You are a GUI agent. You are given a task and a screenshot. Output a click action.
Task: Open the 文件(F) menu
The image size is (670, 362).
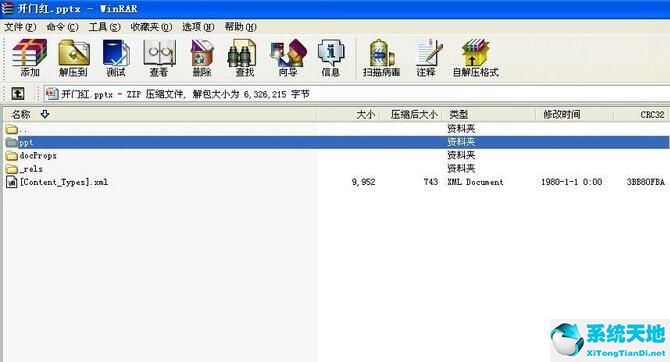20,27
